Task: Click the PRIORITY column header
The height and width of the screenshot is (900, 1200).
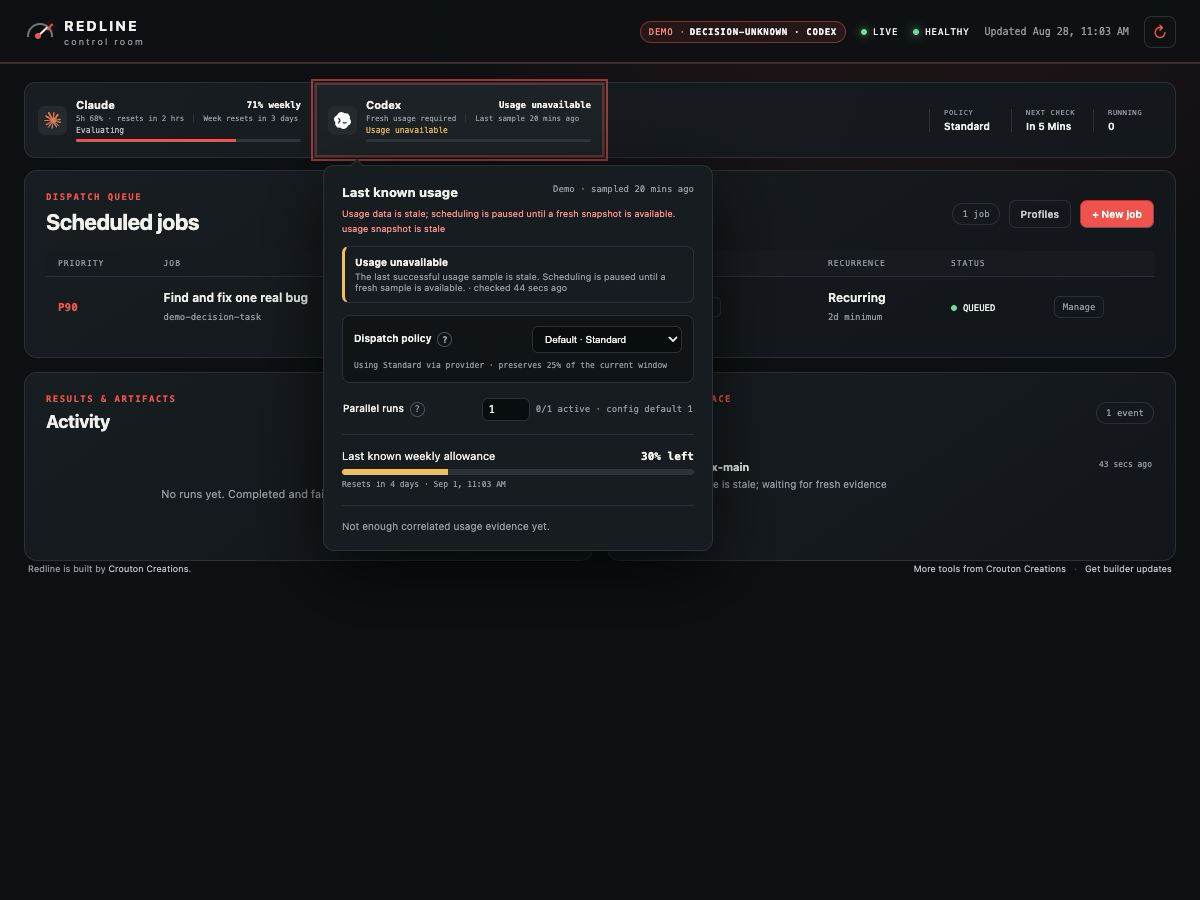Action: coord(81,263)
